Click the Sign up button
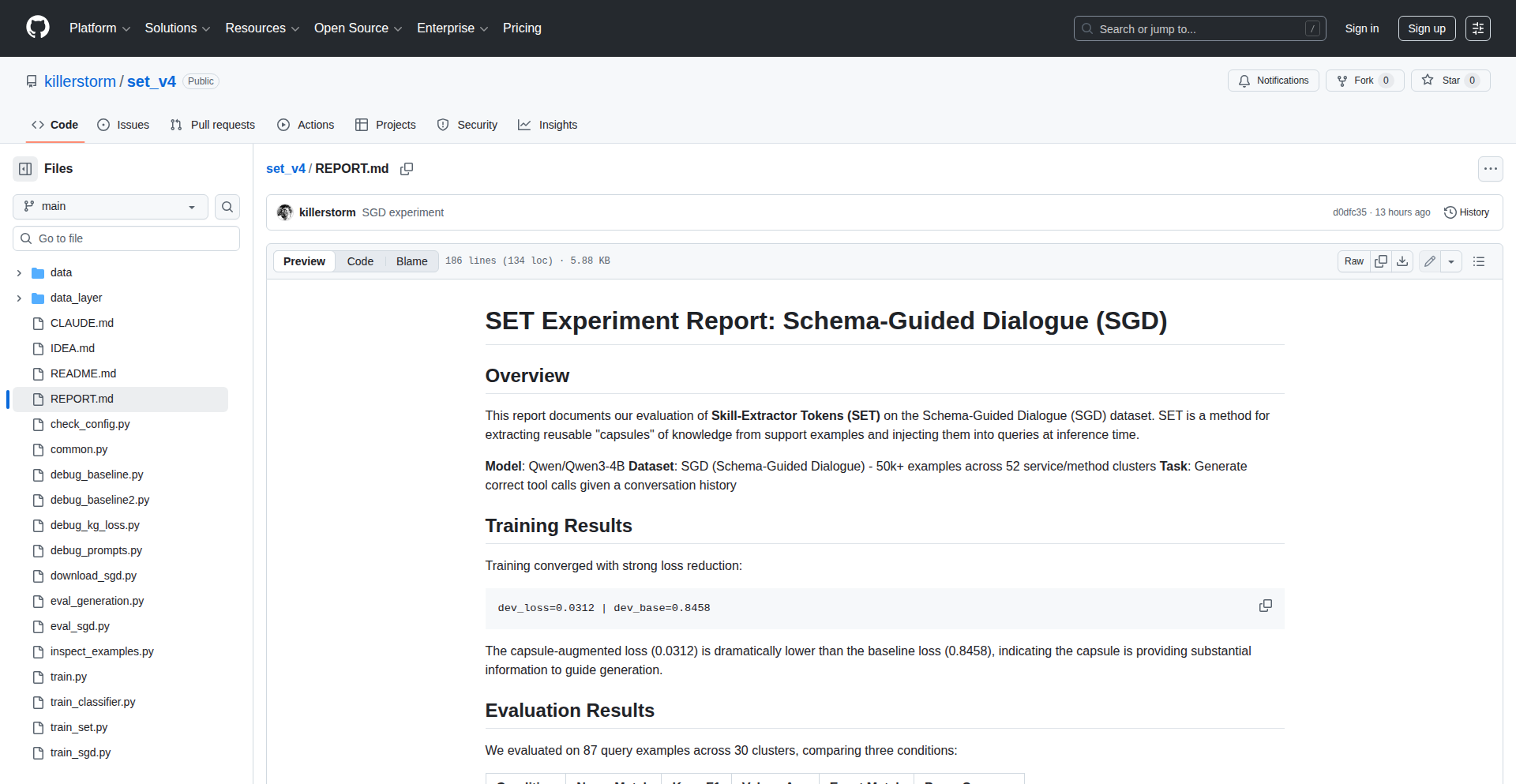 [1426, 28]
